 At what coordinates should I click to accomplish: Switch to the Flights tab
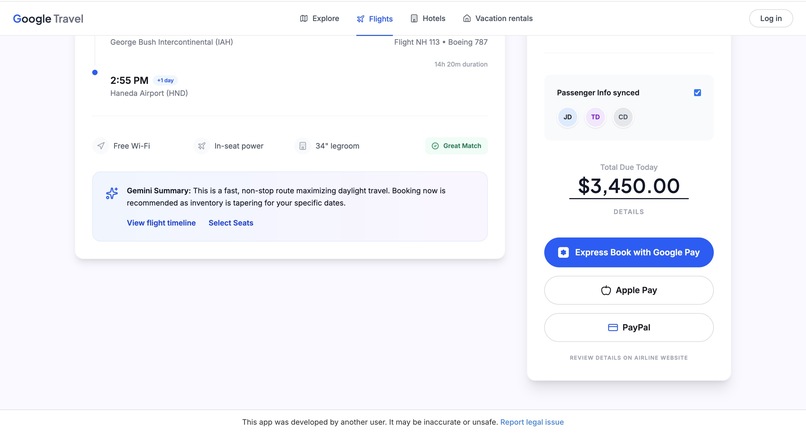pyautogui.click(x=374, y=19)
